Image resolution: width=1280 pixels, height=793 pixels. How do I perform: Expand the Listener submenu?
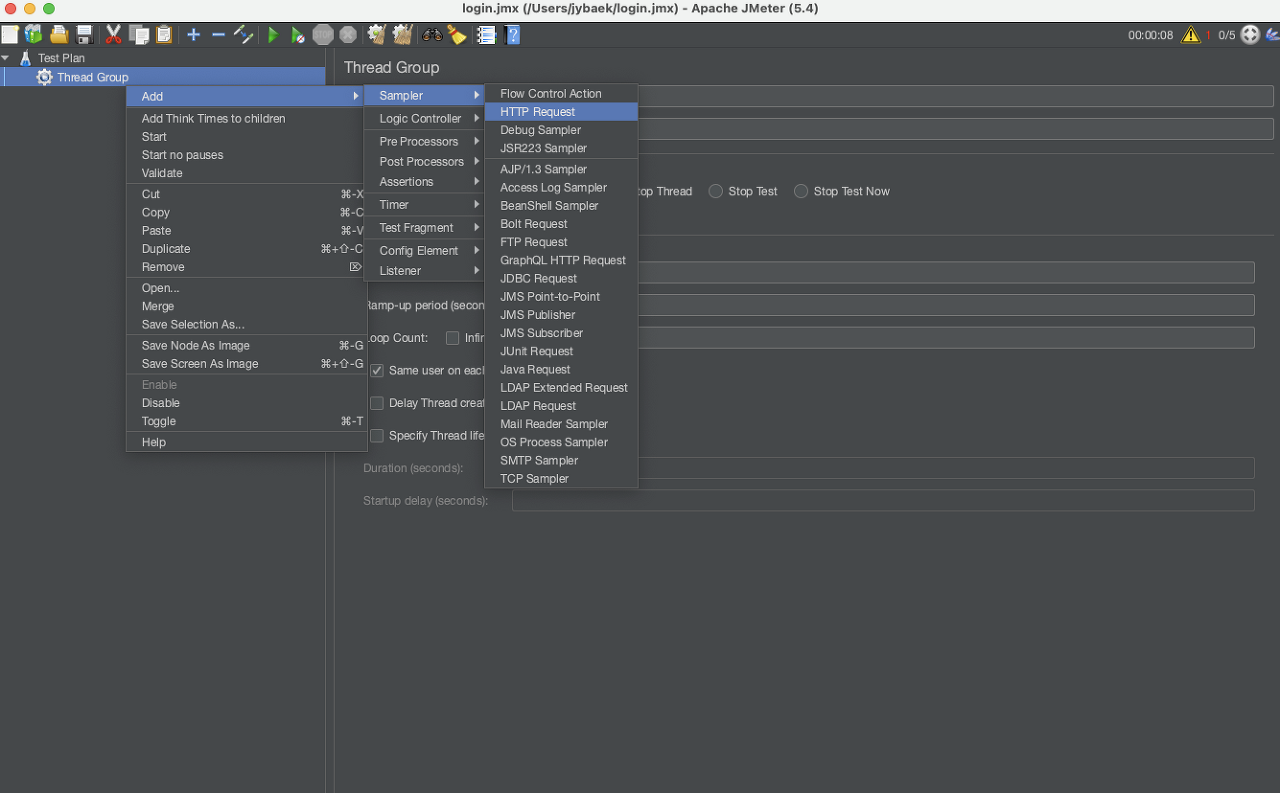[x=424, y=271]
